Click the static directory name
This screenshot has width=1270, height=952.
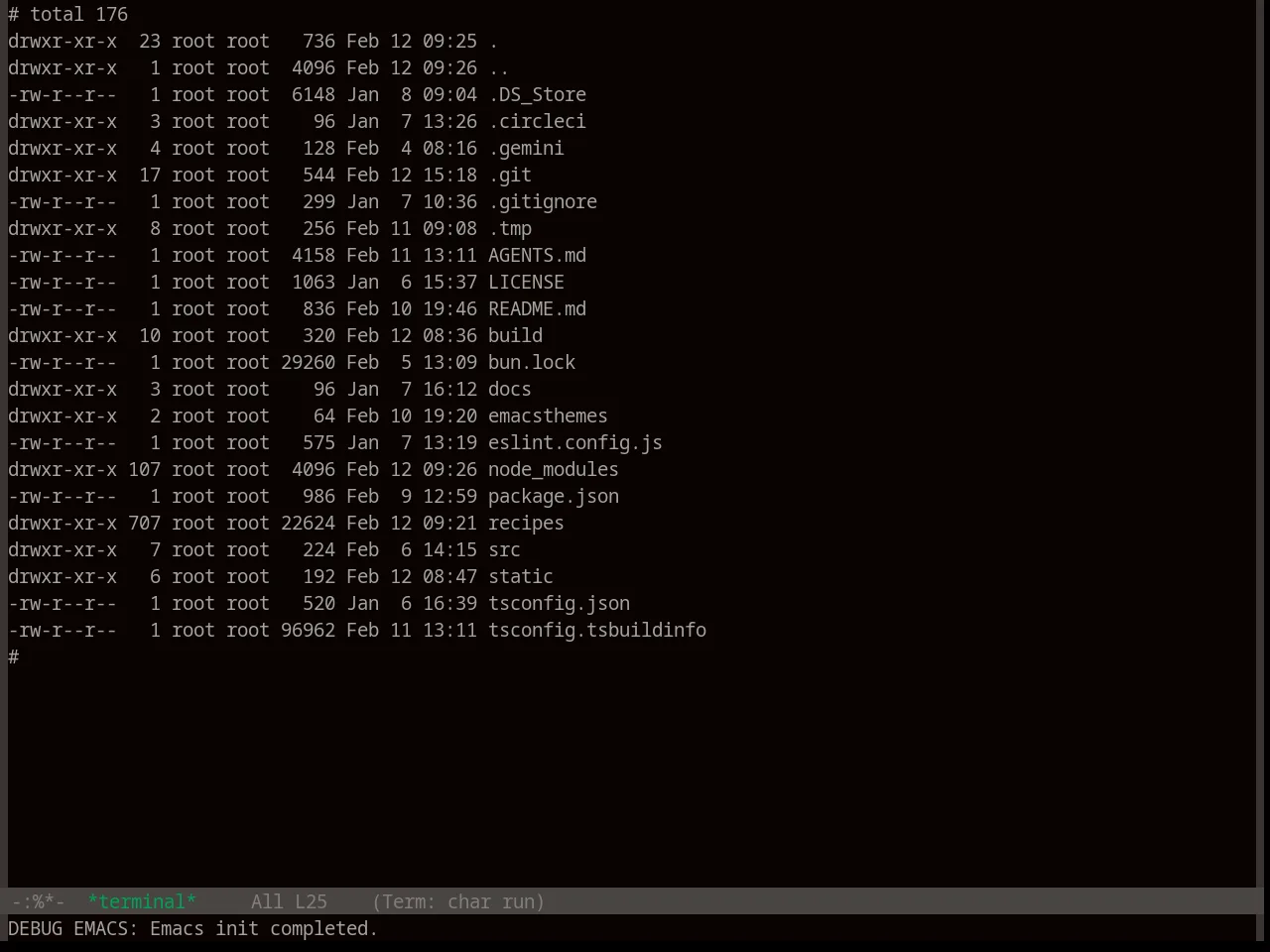coord(521,576)
